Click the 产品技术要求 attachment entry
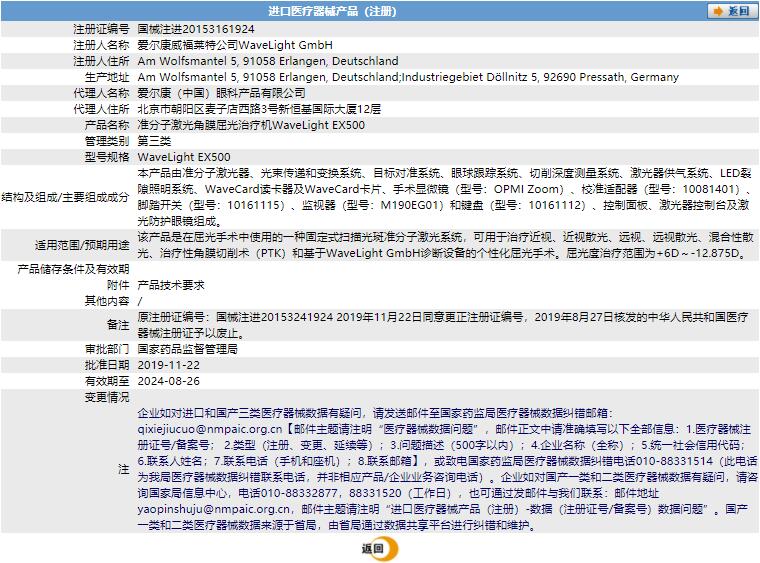 click(171, 285)
